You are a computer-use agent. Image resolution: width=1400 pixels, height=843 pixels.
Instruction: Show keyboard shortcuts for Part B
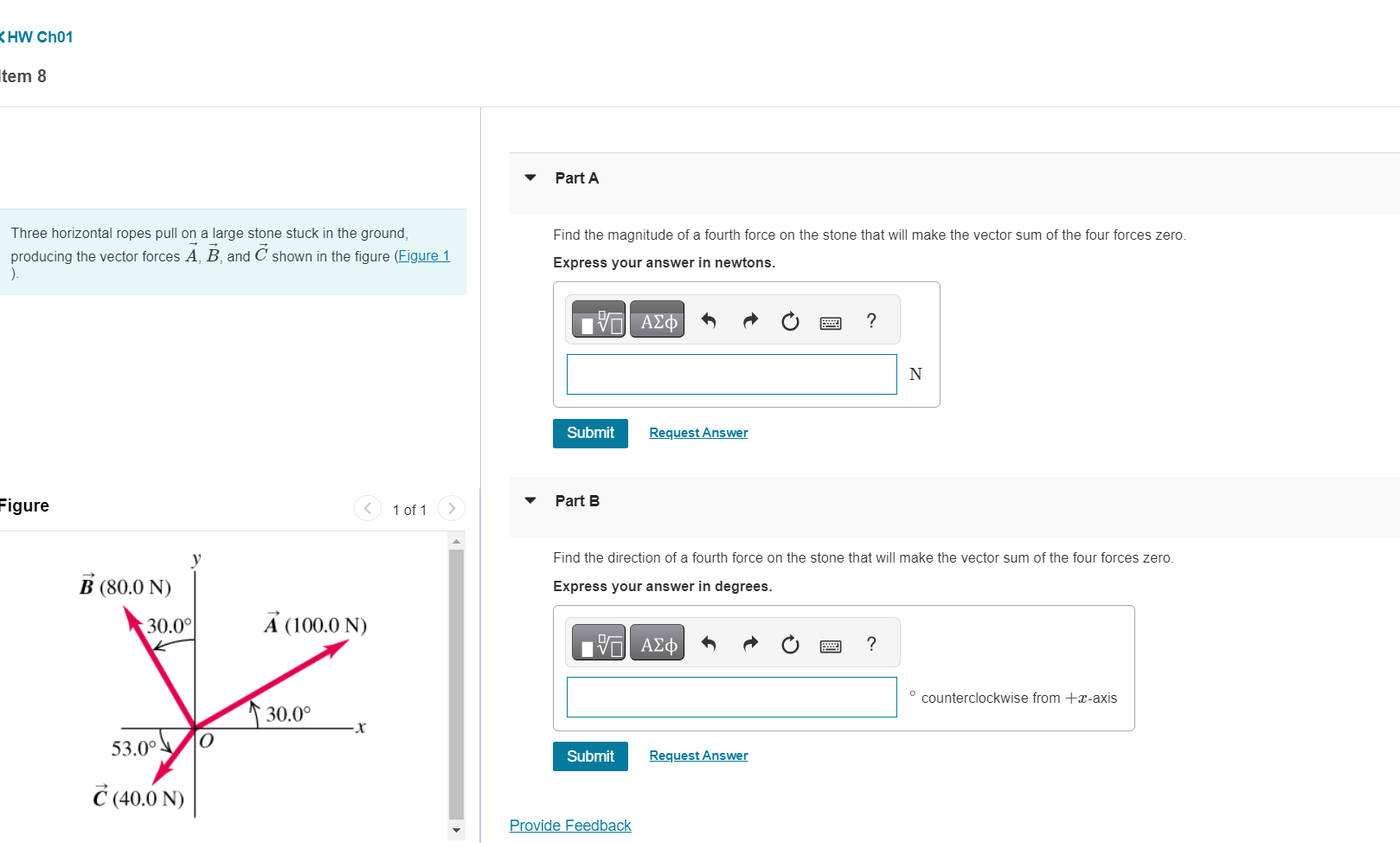(831, 646)
